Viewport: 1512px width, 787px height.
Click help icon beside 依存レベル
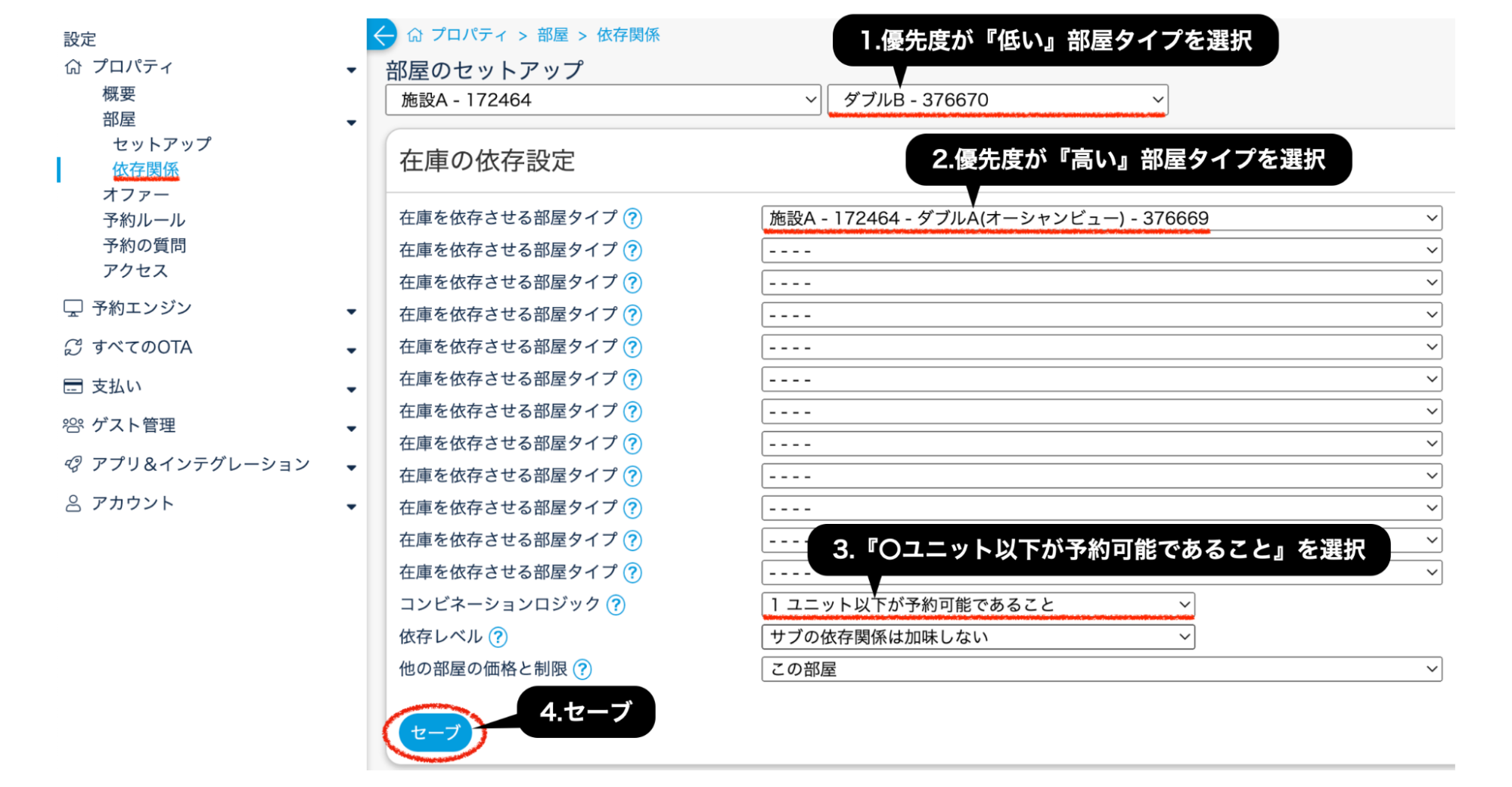498,637
